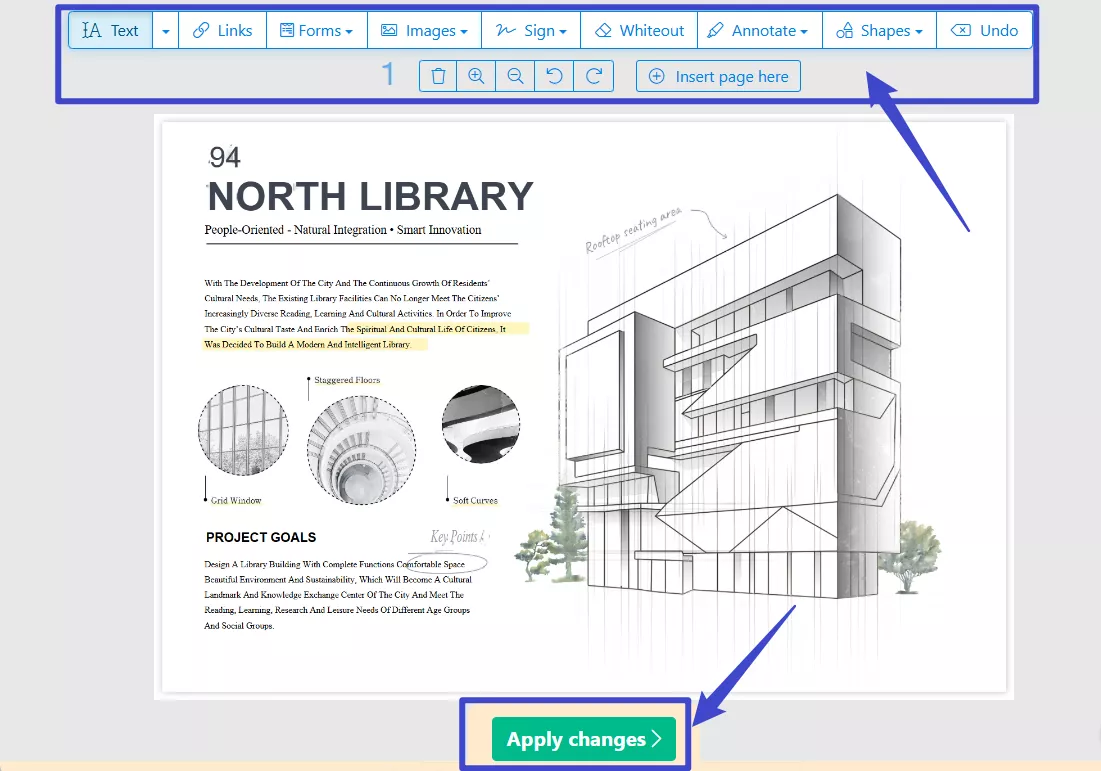Open the Annotate menu

coord(759,30)
